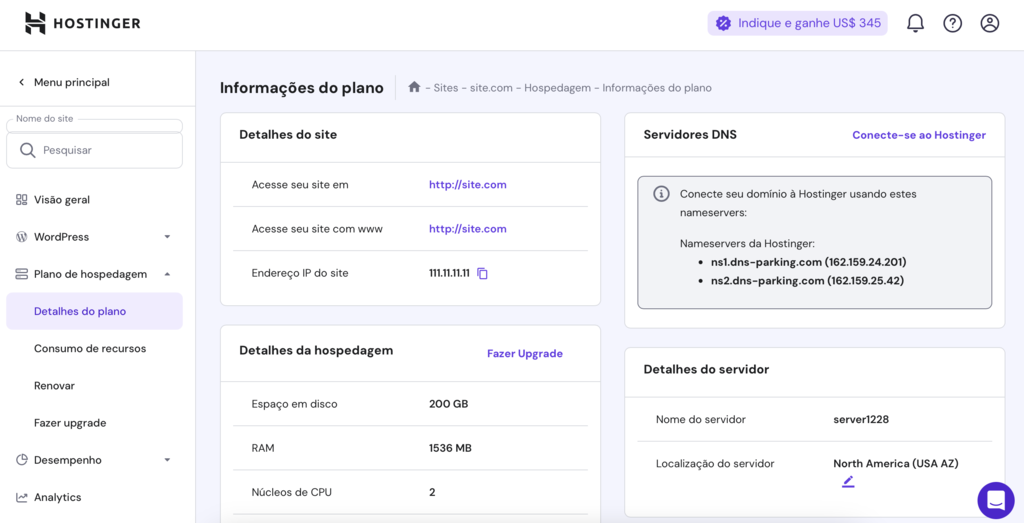Click the Detalhes do servidor heading
This screenshot has height=523, width=1024.
point(706,370)
